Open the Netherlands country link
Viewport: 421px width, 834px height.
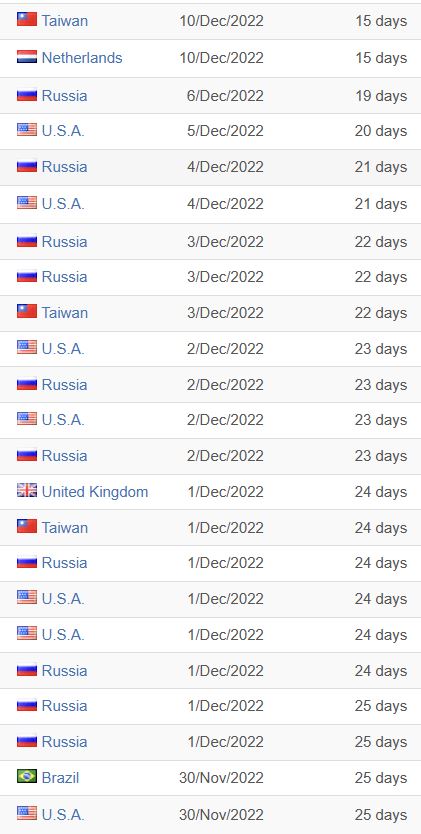tap(82, 57)
